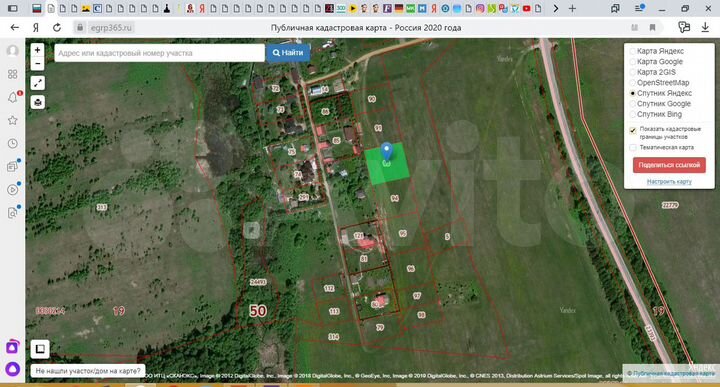Toggle Показать кадастровые границы участков checkbox
Screen dimensions: 720x387
633,130
